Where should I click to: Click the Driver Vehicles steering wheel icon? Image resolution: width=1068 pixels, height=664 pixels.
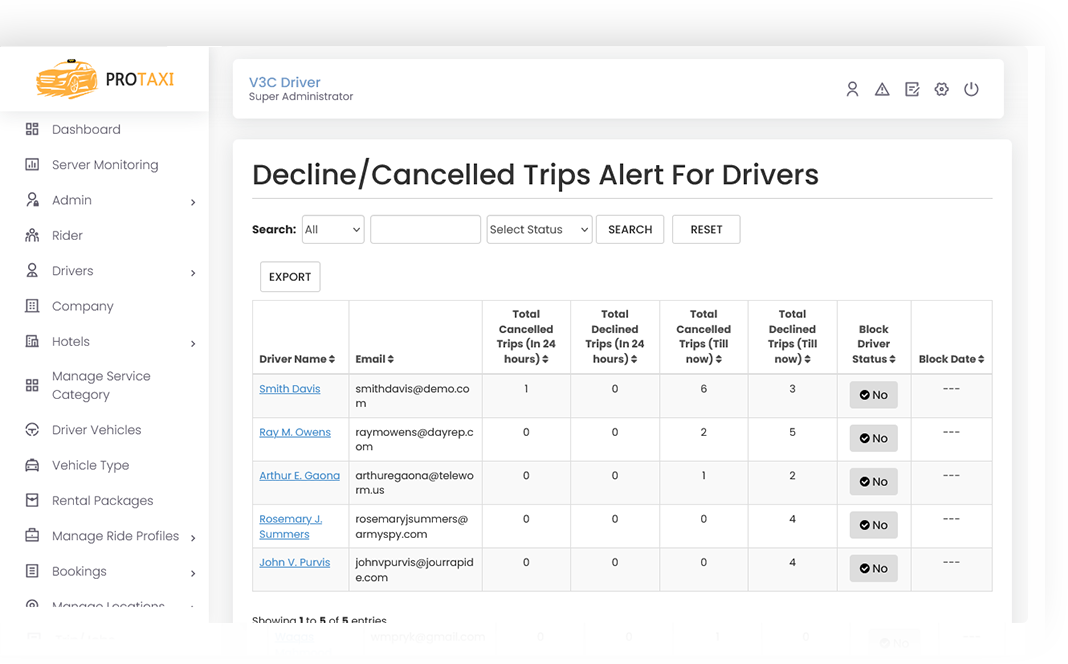[x=32, y=430]
